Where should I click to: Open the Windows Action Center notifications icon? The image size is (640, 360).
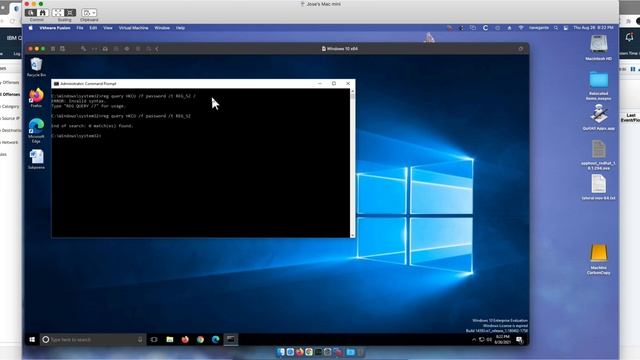(520, 340)
